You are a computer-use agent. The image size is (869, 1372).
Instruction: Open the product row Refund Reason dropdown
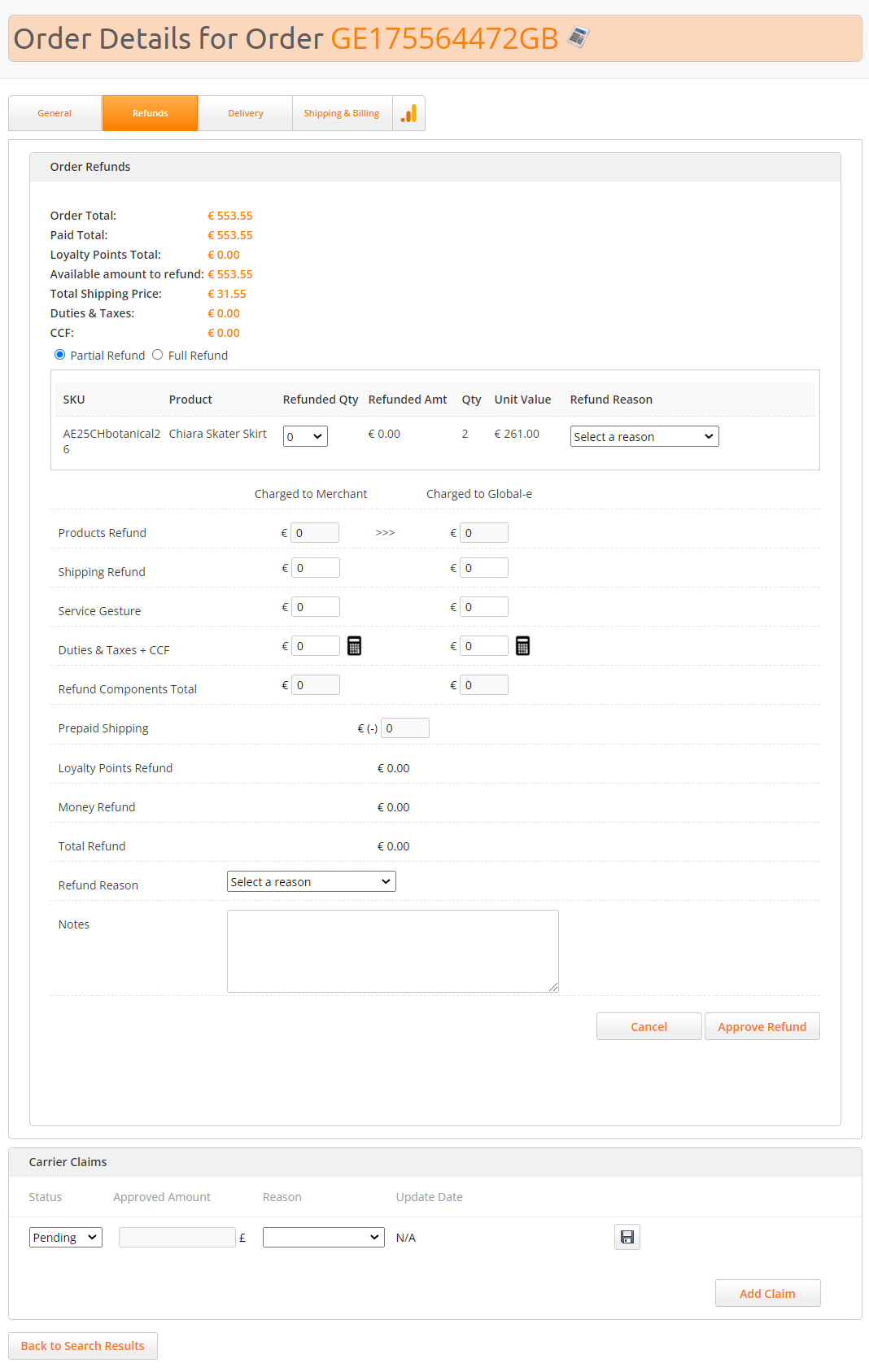[644, 437]
